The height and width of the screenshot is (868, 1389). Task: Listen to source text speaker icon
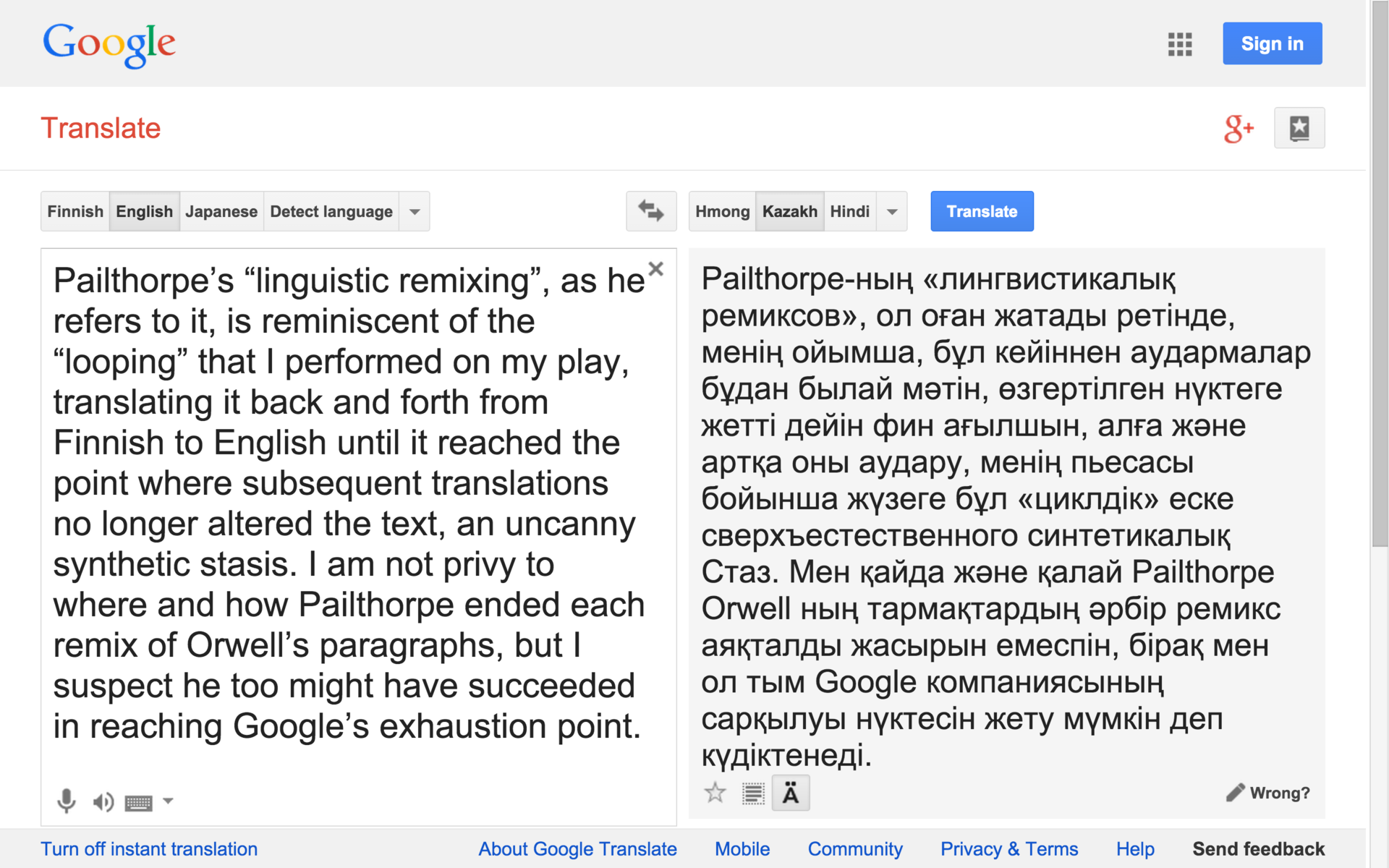[103, 801]
